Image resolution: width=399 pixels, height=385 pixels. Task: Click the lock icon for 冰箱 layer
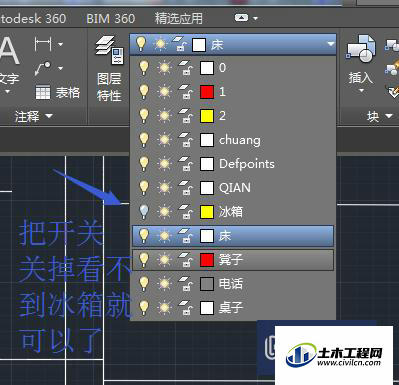click(185, 212)
